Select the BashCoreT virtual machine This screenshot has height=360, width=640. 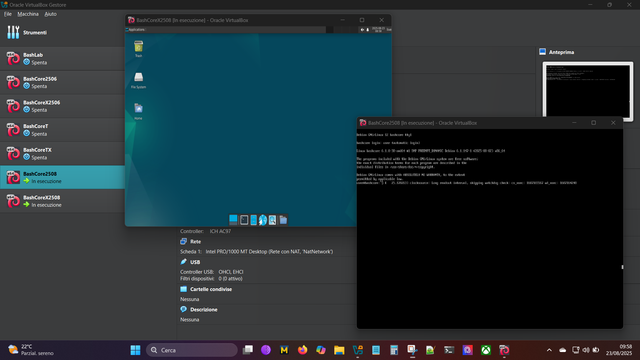coord(62,130)
